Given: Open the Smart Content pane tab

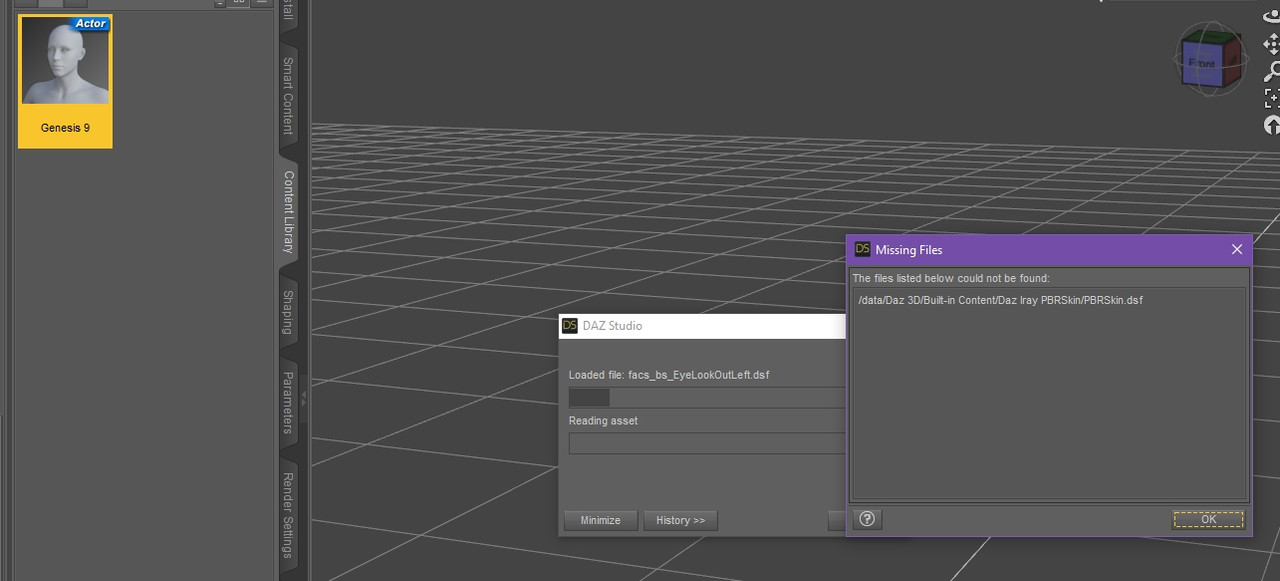Looking at the screenshot, I should pyautogui.click(x=288, y=95).
